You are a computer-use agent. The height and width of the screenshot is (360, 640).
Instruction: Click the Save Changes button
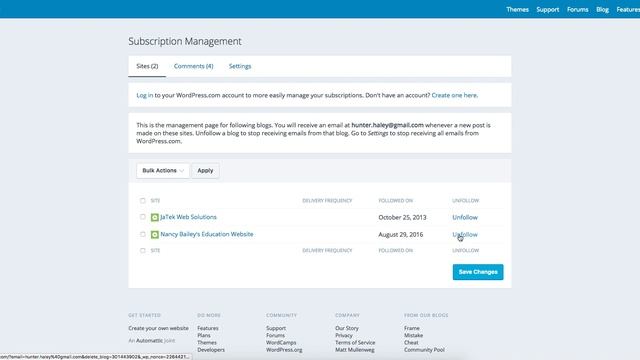tap(478, 272)
